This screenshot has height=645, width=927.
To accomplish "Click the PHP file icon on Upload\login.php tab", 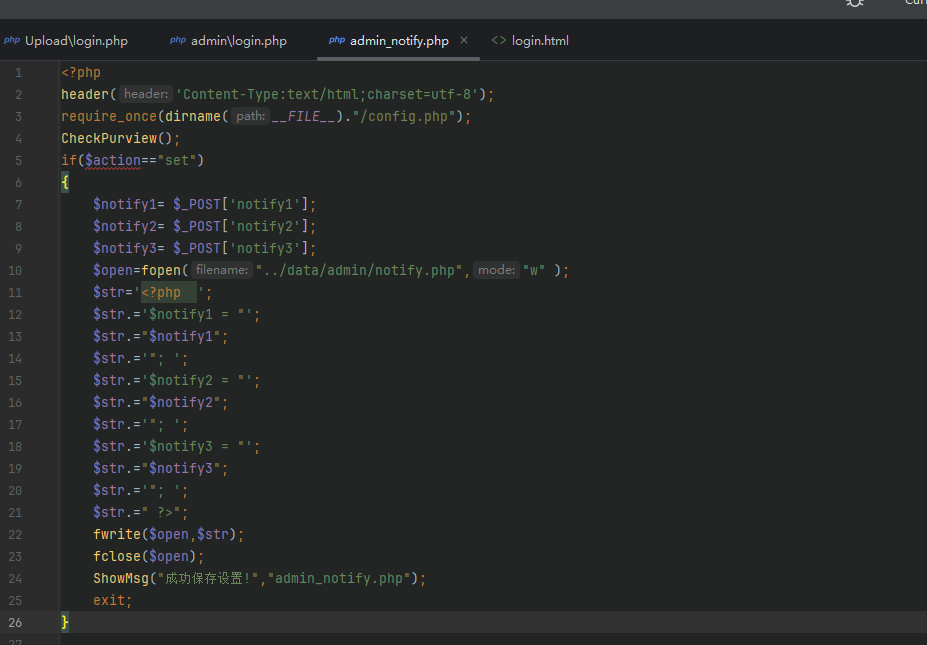I will [x=12, y=41].
